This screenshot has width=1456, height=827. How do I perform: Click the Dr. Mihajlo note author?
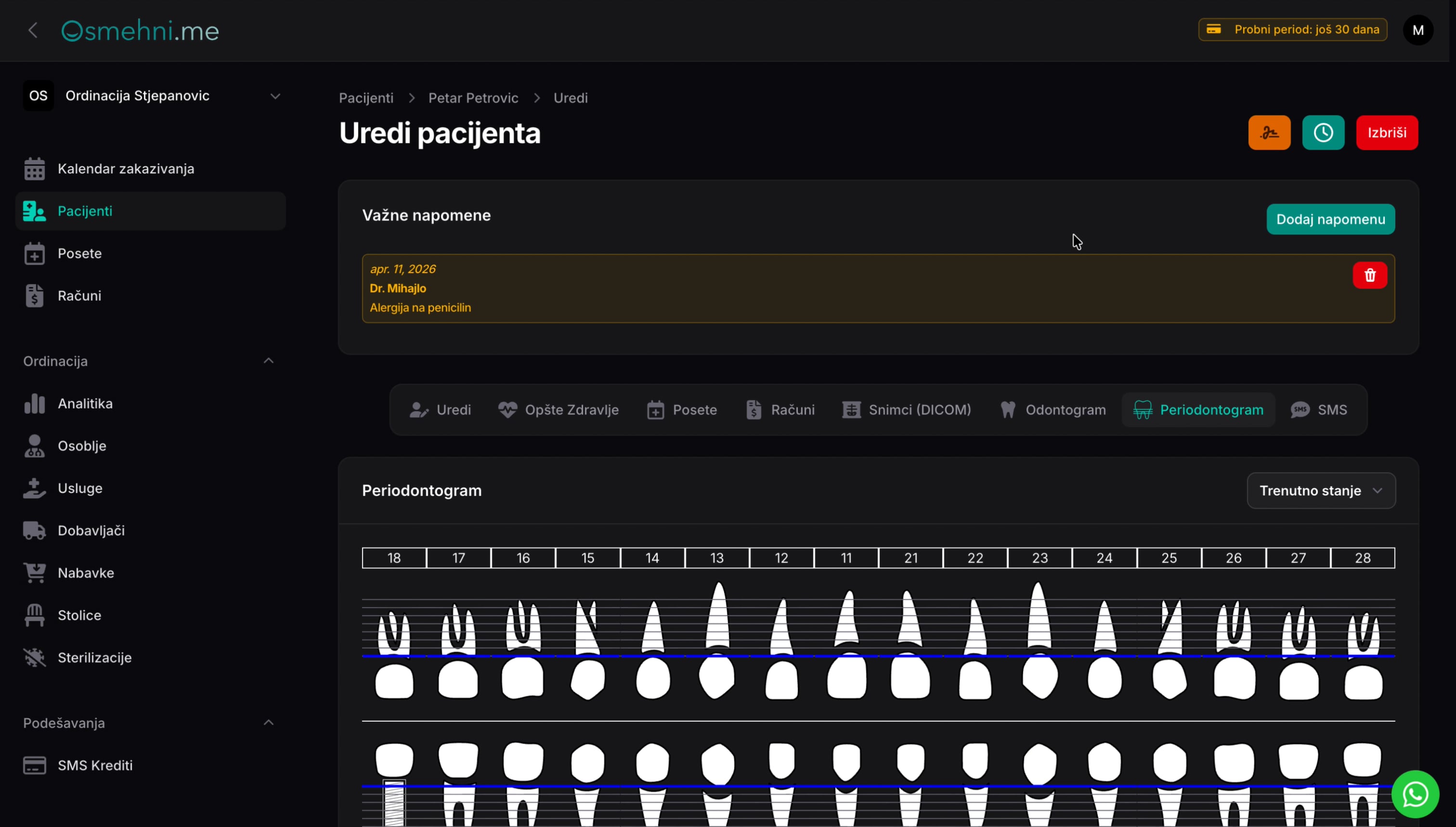[x=398, y=288]
